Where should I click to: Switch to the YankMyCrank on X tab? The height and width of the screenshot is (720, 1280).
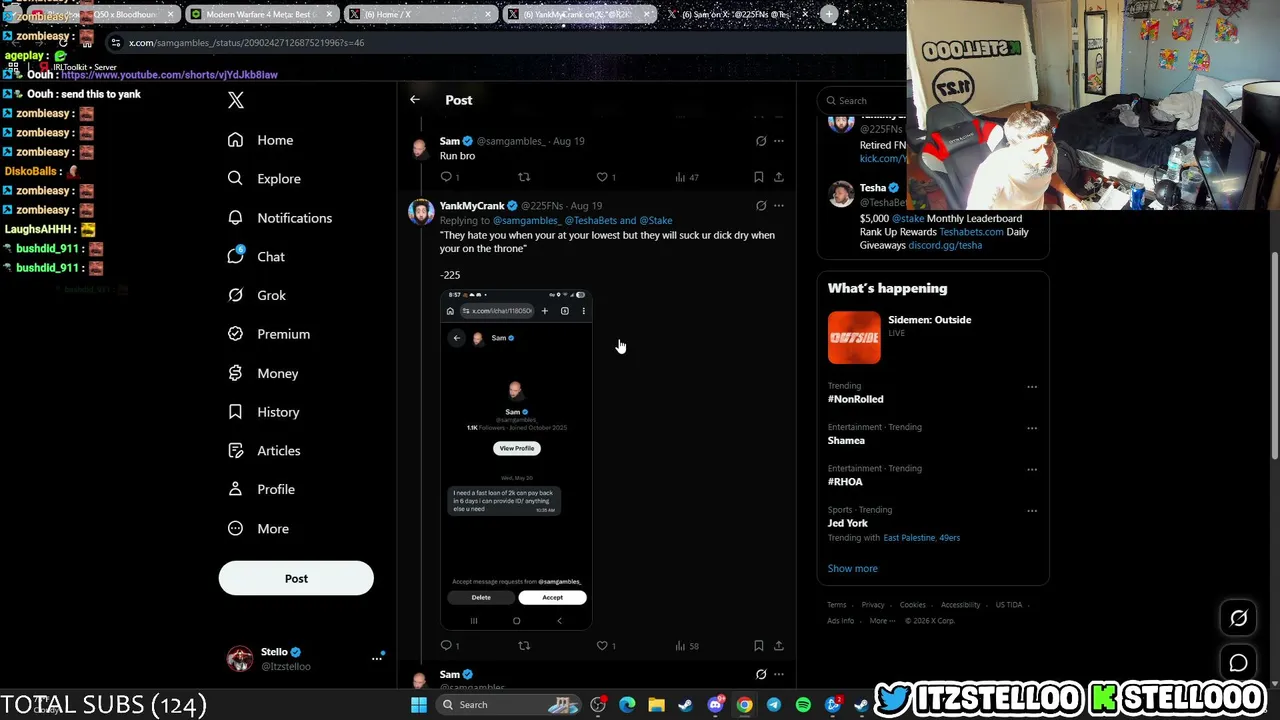pos(579,15)
